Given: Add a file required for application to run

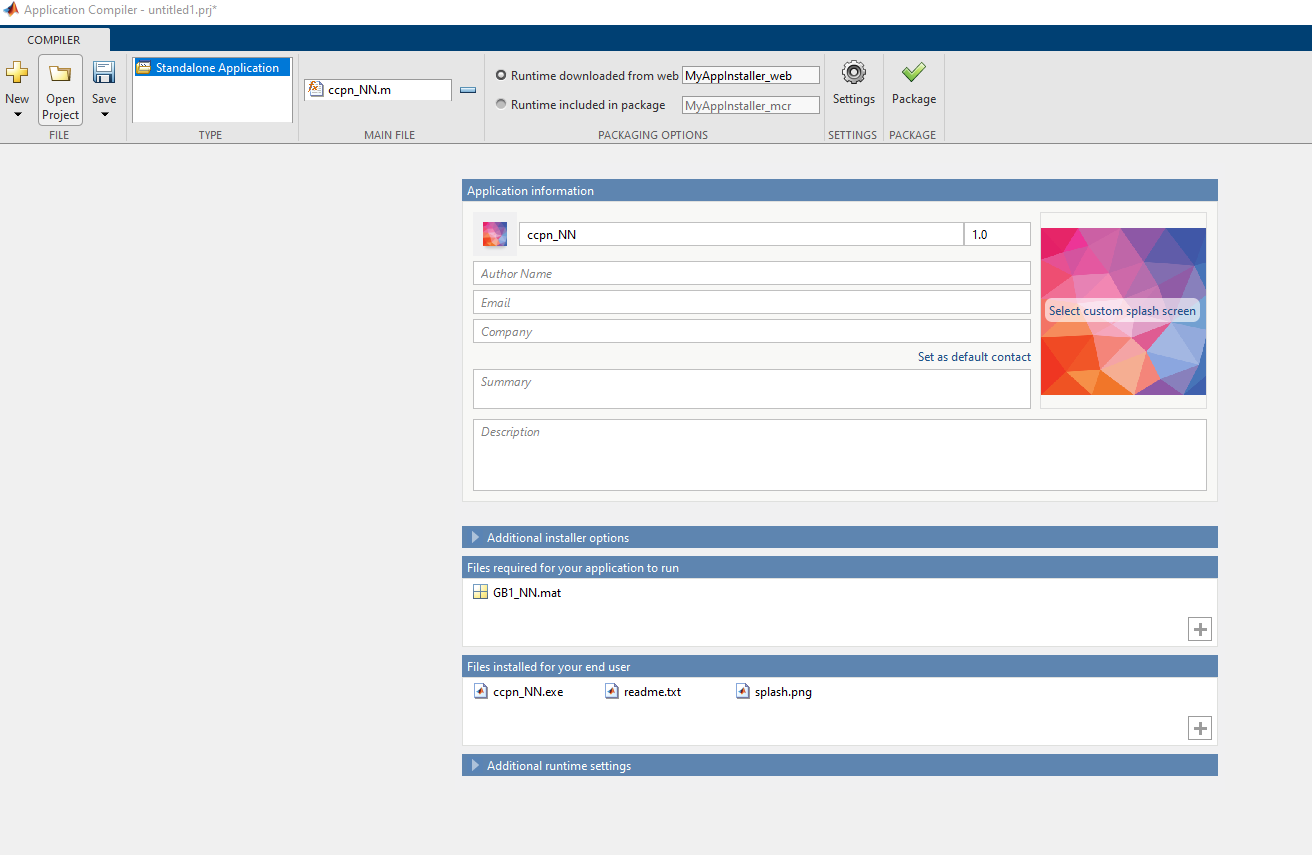Looking at the screenshot, I should click(1200, 629).
